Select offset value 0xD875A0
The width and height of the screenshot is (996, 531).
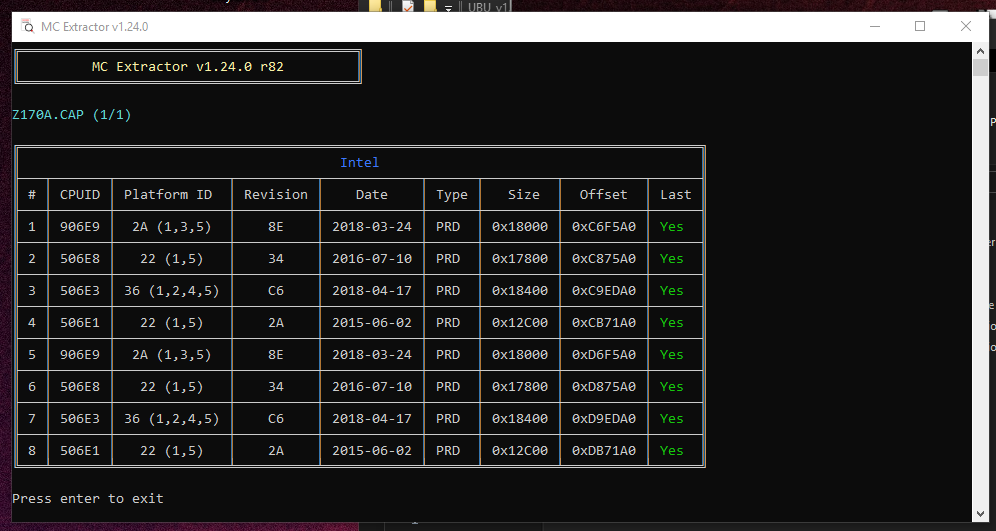coord(603,387)
